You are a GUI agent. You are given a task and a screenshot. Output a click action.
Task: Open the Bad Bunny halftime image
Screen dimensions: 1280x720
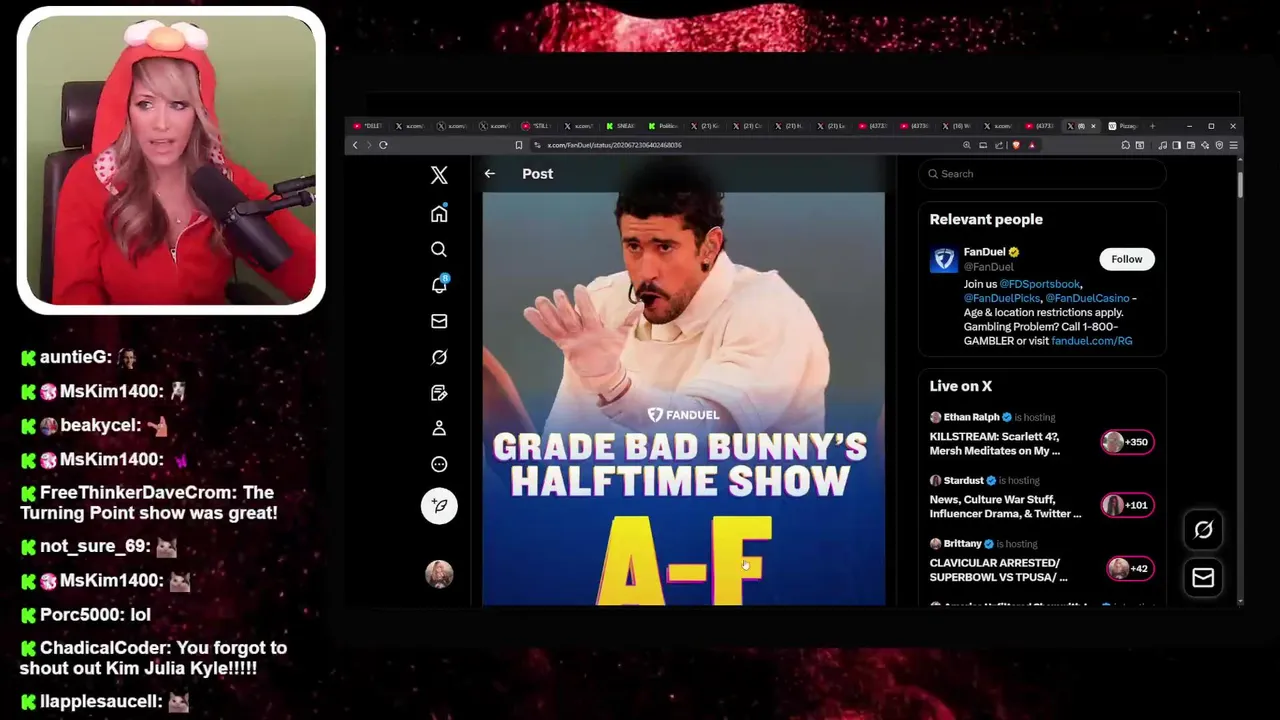tap(684, 399)
